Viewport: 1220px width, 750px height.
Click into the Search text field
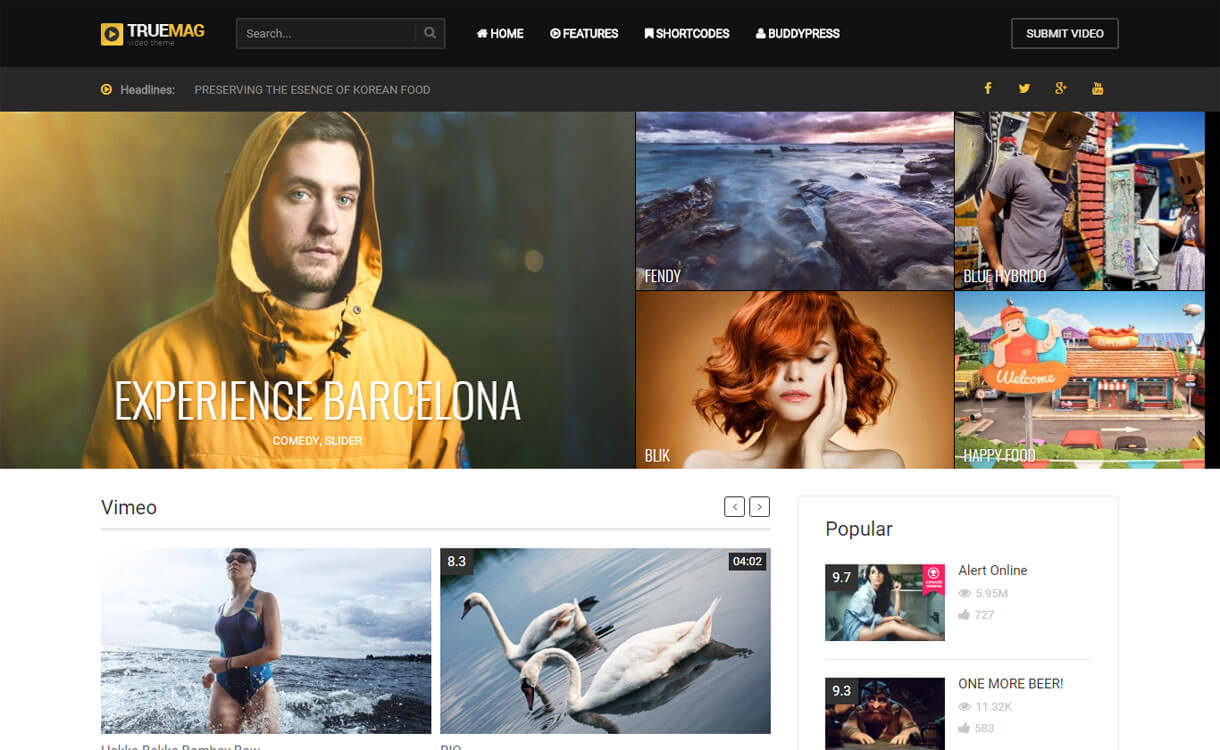coord(325,33)
